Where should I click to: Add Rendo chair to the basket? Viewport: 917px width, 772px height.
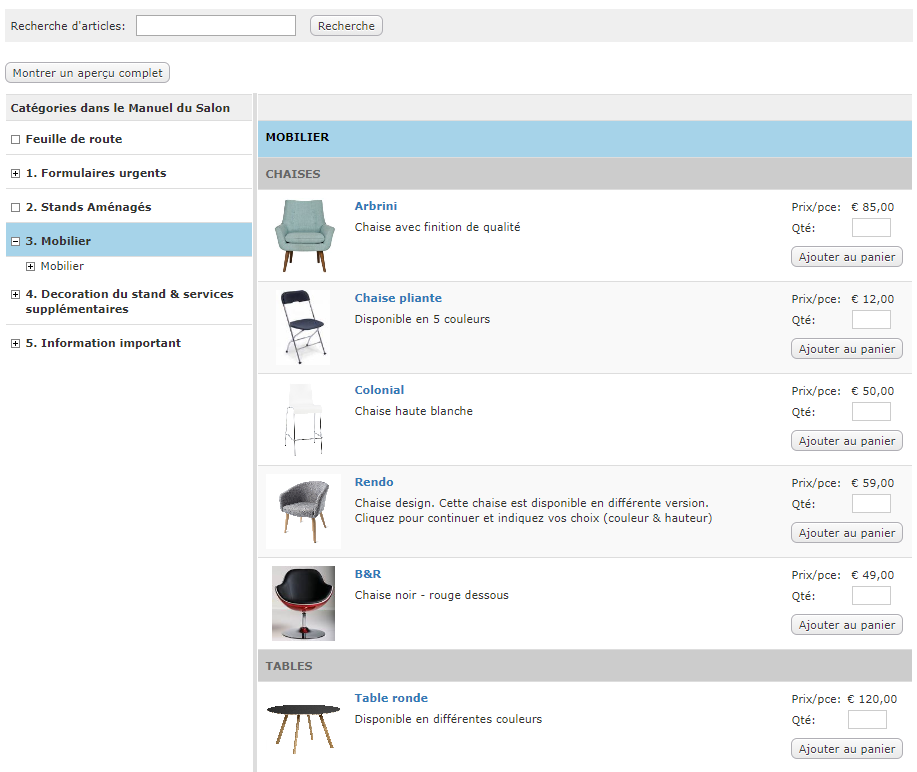coord(847,533)
